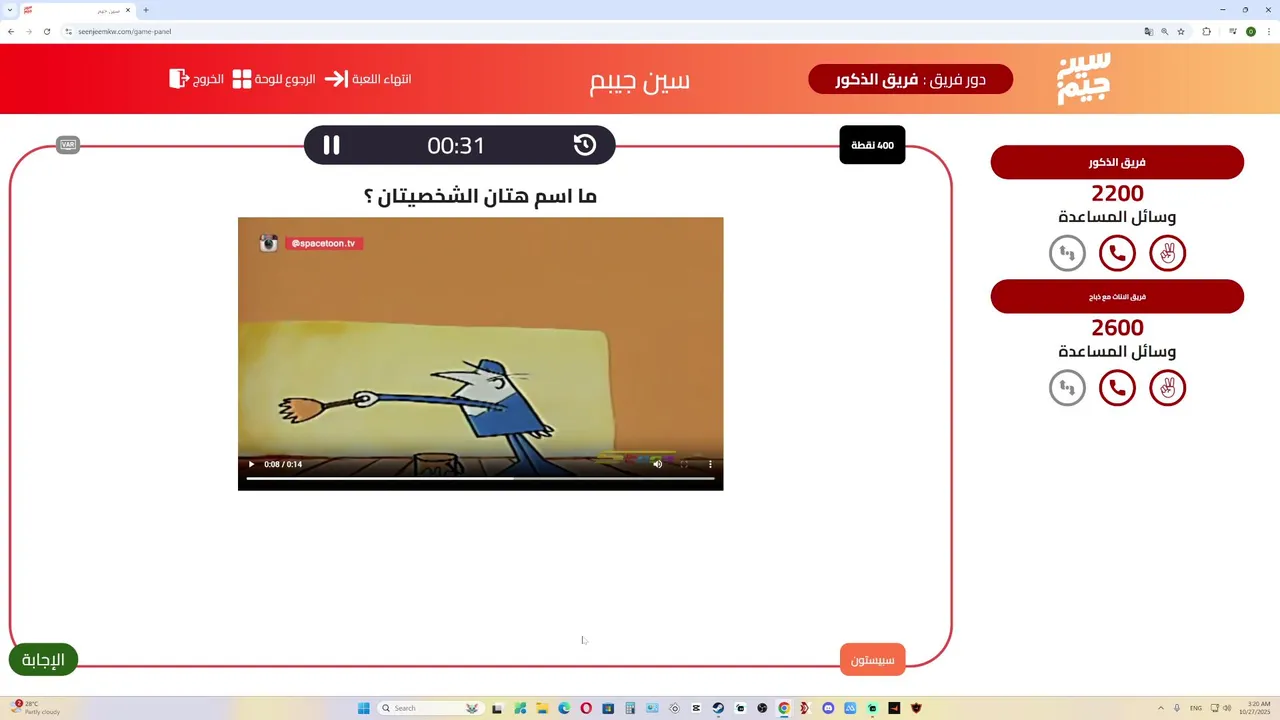
Task: Click the video frame thumbnail
Action: click(x=480, y=353)
